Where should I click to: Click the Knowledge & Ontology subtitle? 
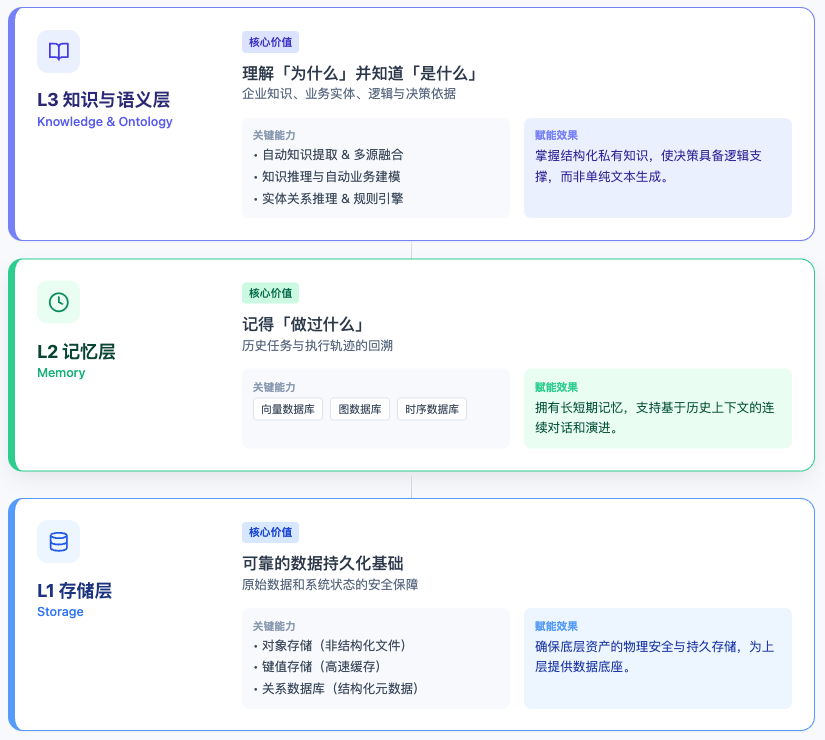coord(105,122)
